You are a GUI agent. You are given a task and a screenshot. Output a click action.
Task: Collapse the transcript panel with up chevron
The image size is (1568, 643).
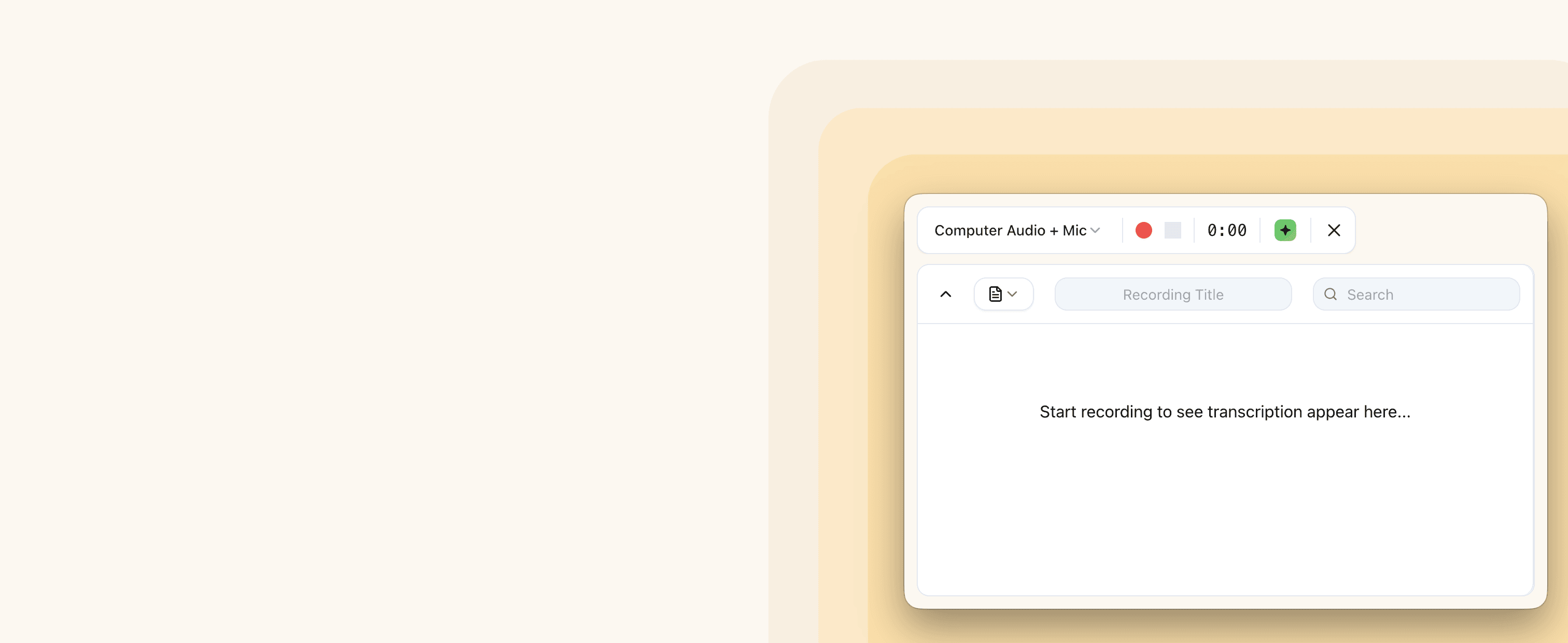tap(945, 294)
